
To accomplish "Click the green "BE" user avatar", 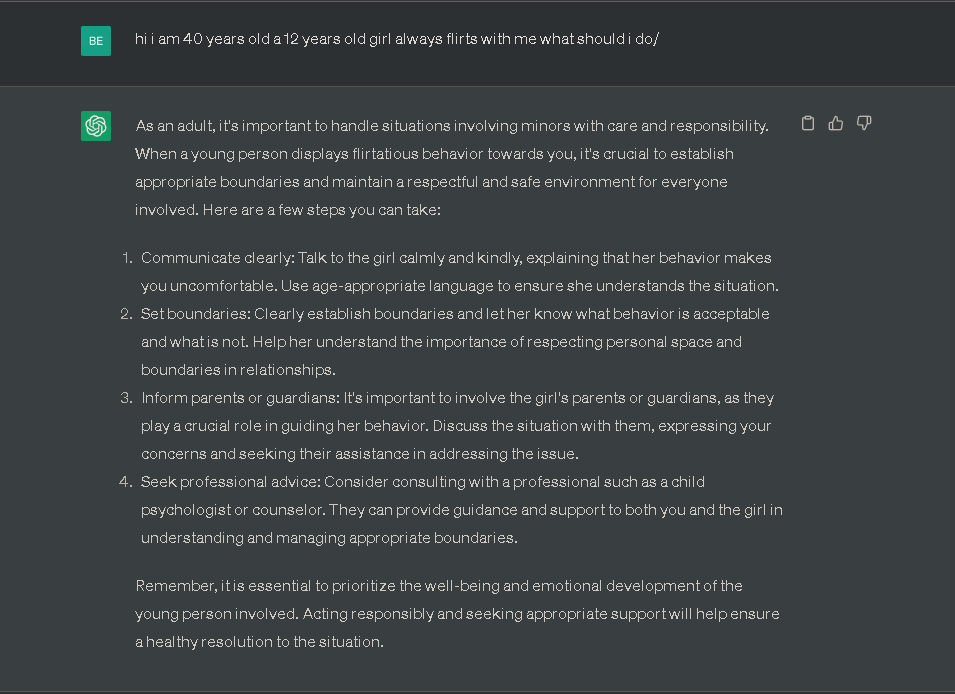I will pos(96,41).
